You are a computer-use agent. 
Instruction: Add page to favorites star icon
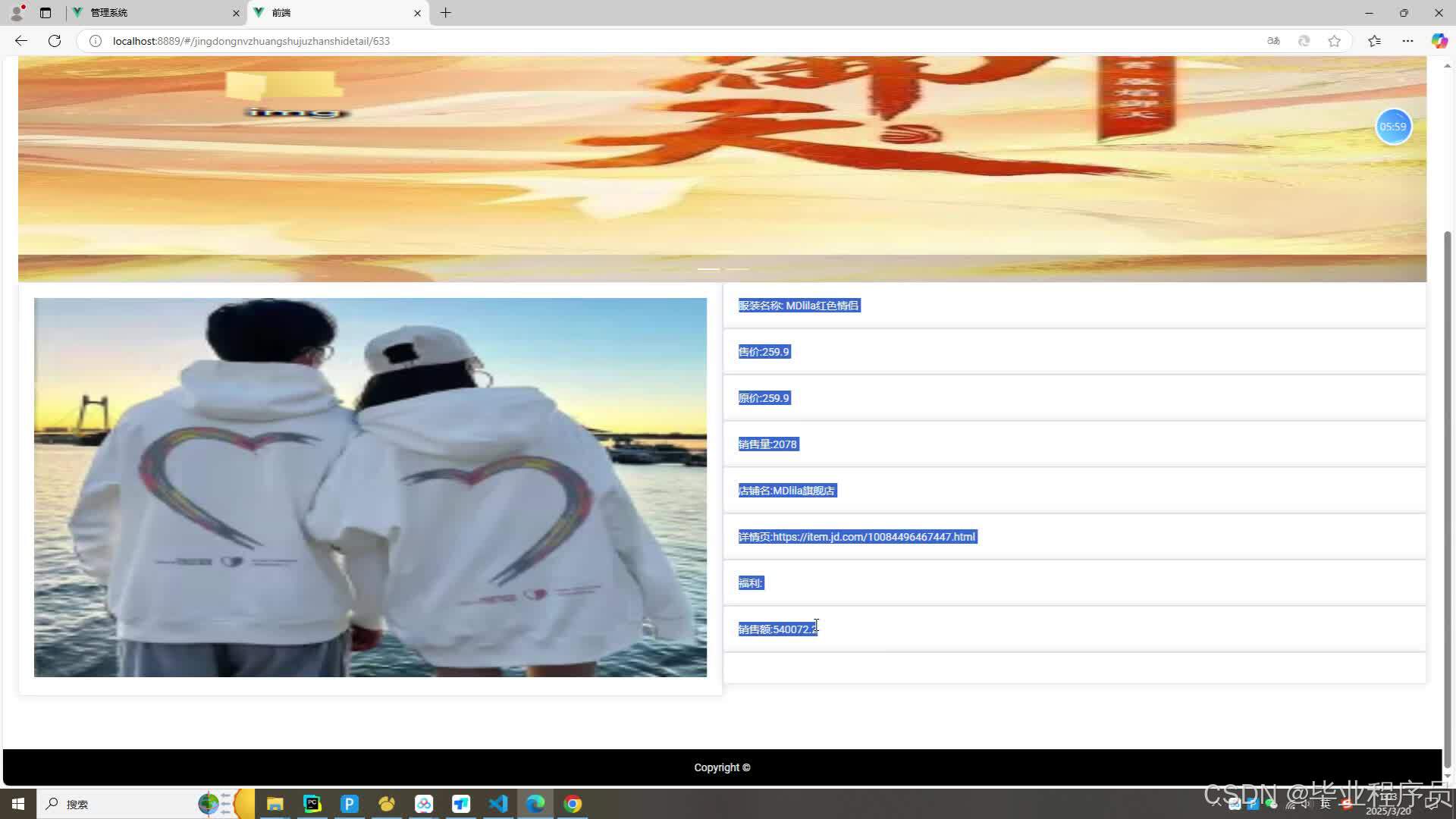click(1335, 41)
